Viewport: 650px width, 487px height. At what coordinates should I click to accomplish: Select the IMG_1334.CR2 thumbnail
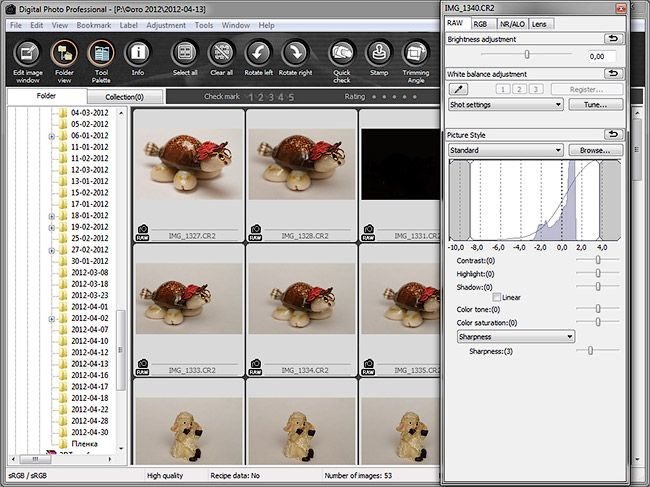point(301,298)
